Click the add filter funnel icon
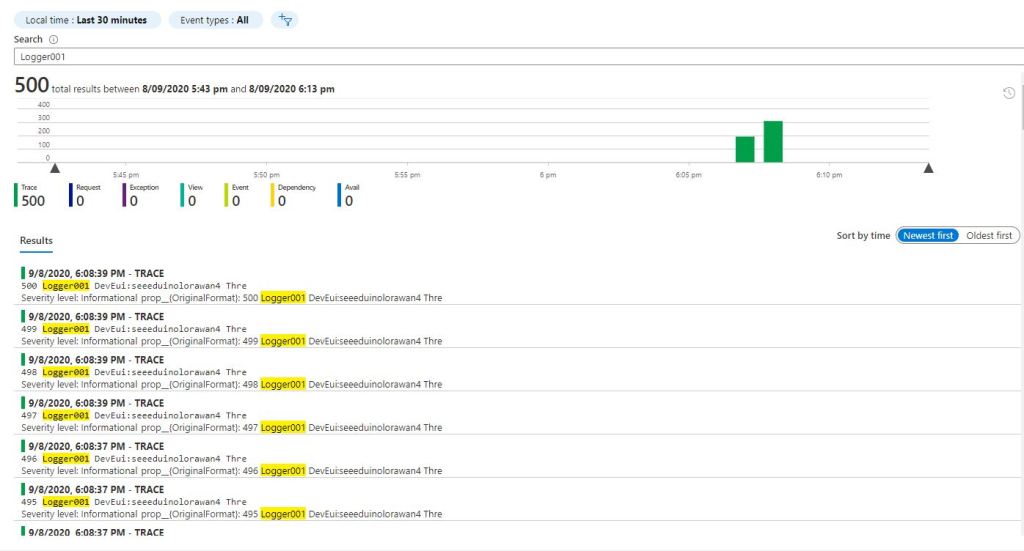Image resolution: width=1024 pixels, height=551 pixels. pos(284,20)
